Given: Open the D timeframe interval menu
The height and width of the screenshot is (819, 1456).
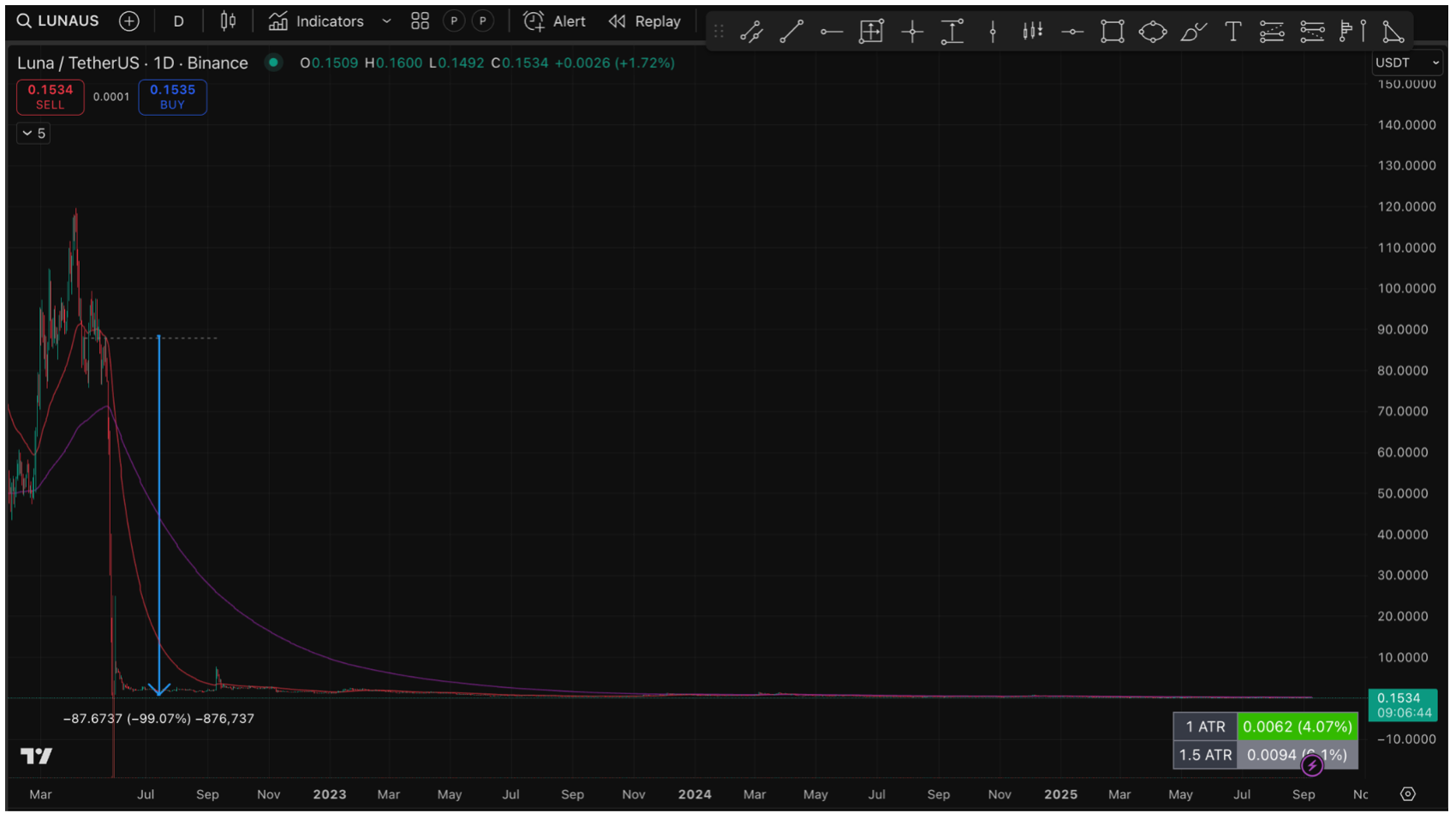Looking at the screenshot, I should 178,21.
